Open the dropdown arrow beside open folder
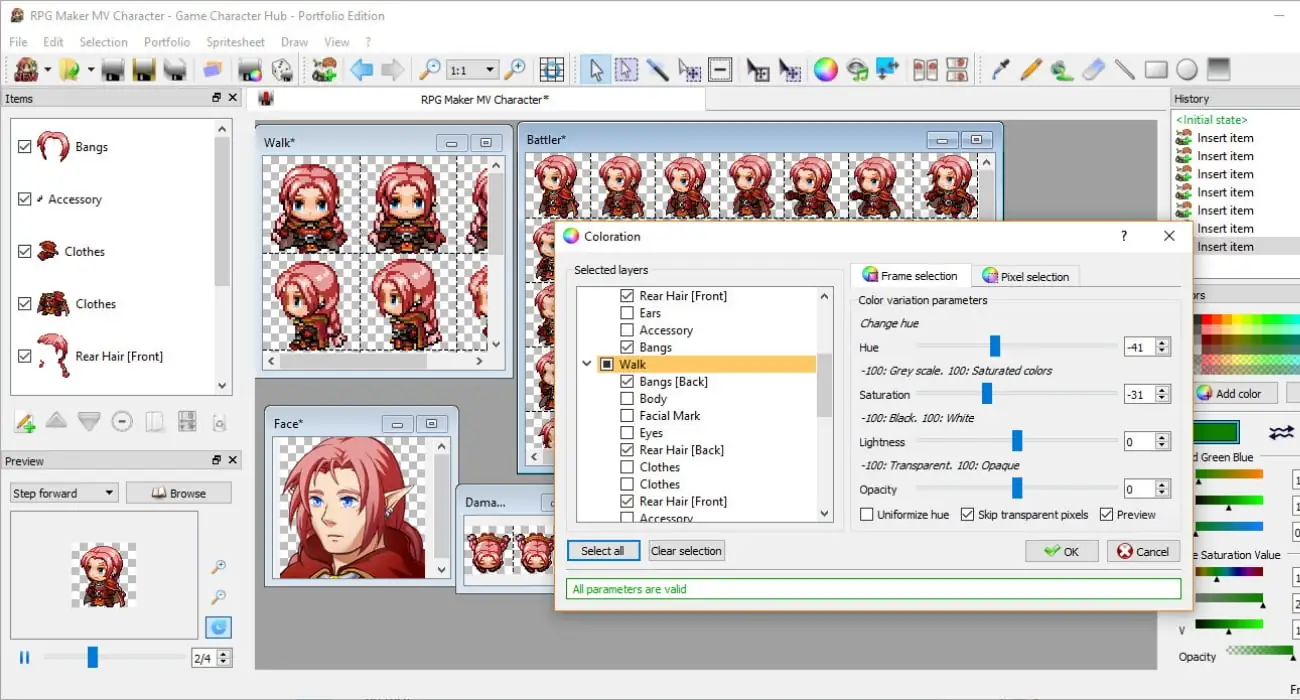 coord(90,69)
